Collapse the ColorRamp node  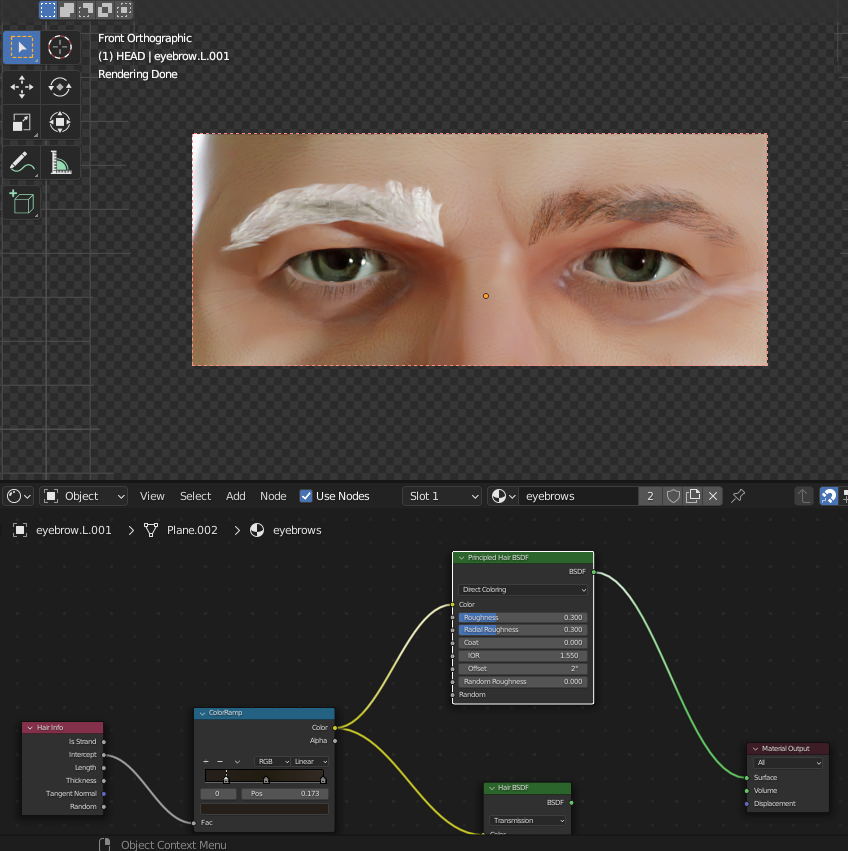click(203, 713)
